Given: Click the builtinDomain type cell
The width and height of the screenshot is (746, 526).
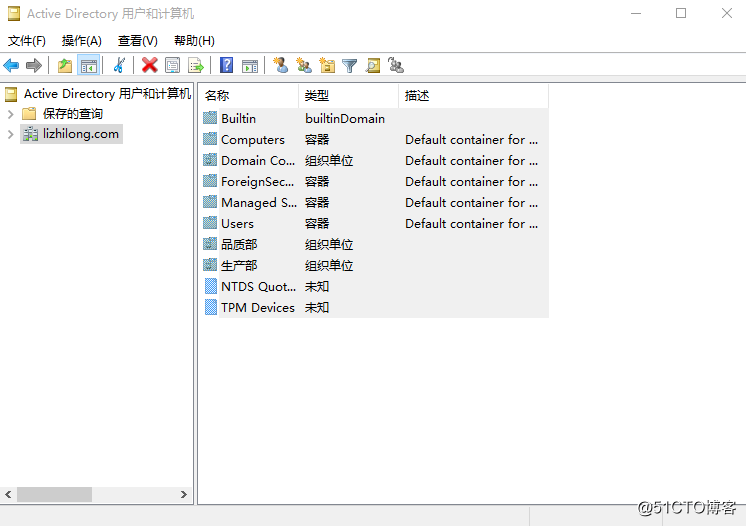Looking at the screenshot, I should pyautogui.click(x=345, y=118).
